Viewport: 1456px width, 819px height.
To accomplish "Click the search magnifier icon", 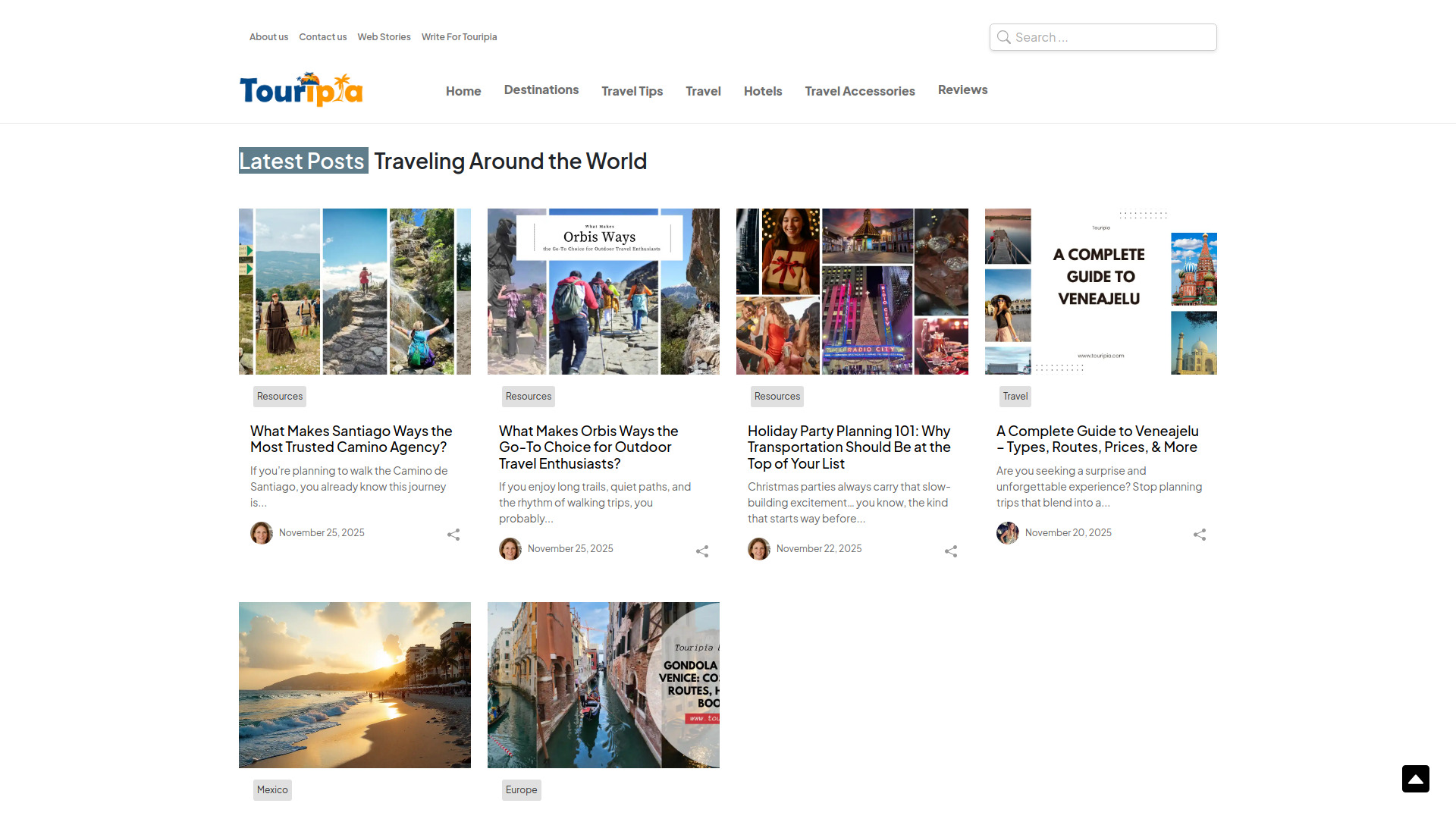I will click(x=1003, y=36).
